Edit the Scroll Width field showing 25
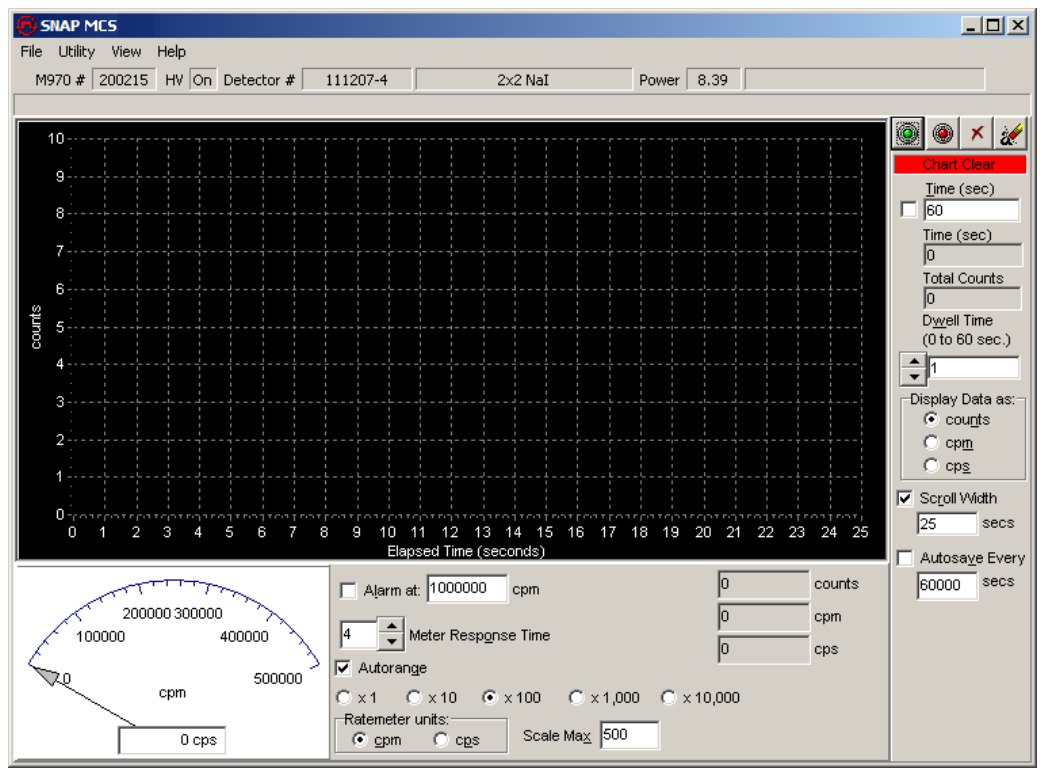This screenshot has width=1045, height=776. [946, 523]
